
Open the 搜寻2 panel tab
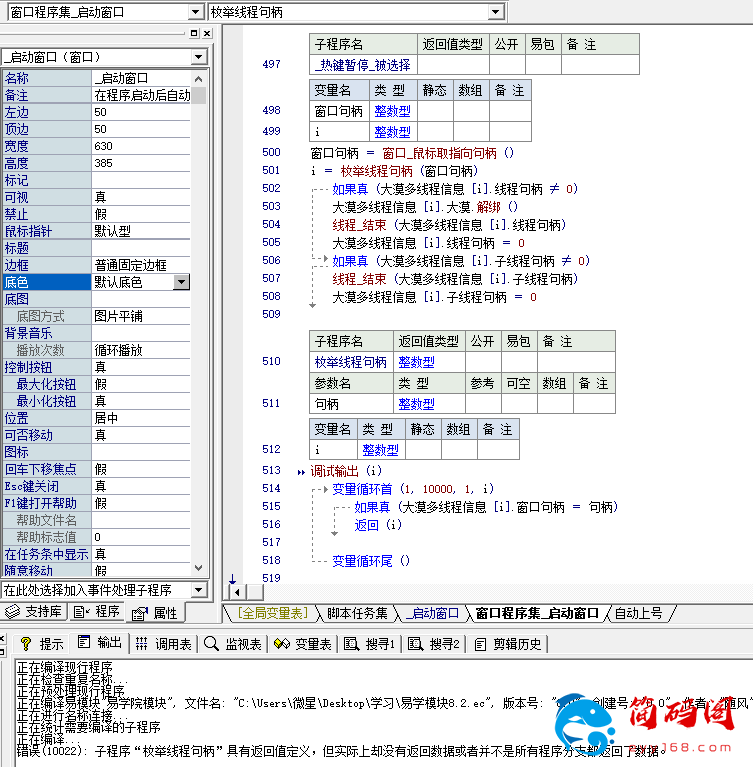(x=434, y=644)
